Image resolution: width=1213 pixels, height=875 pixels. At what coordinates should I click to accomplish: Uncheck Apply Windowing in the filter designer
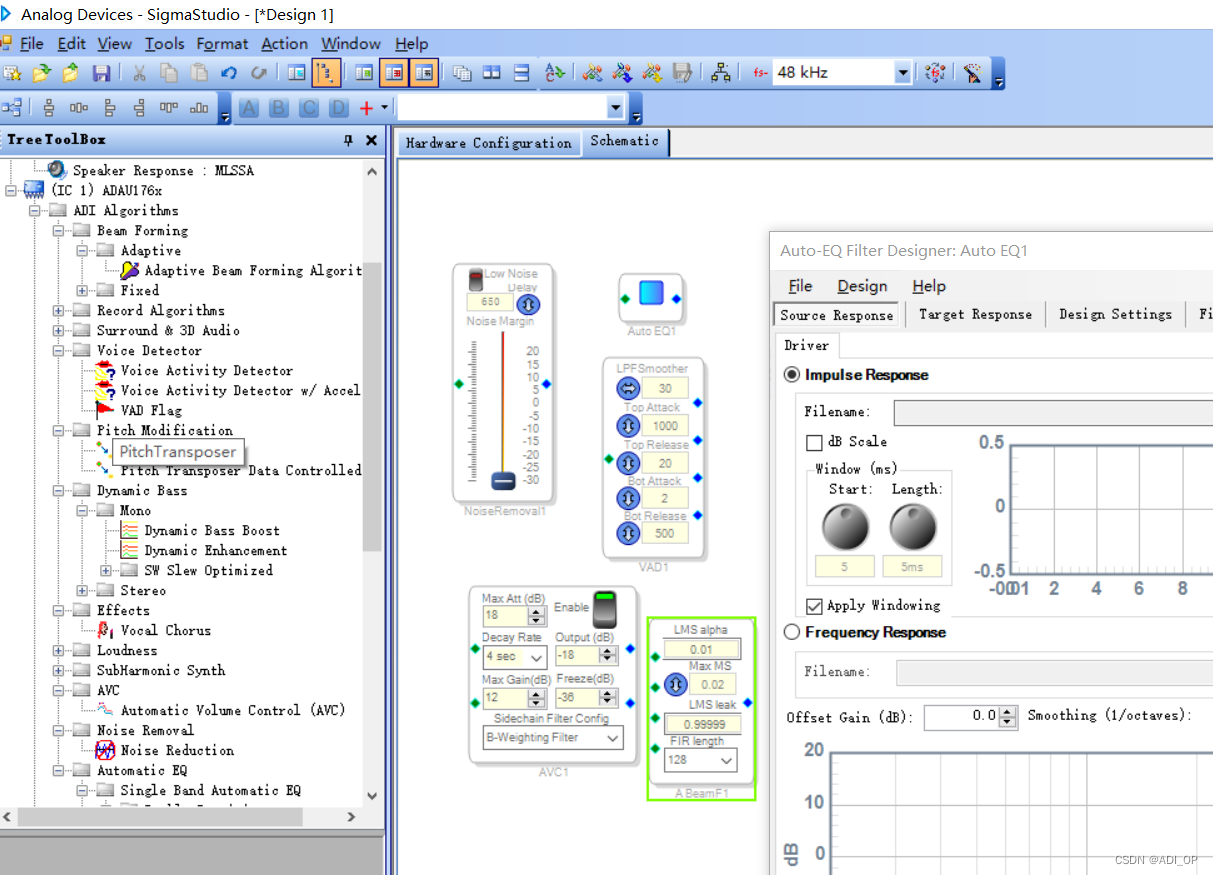815,603
